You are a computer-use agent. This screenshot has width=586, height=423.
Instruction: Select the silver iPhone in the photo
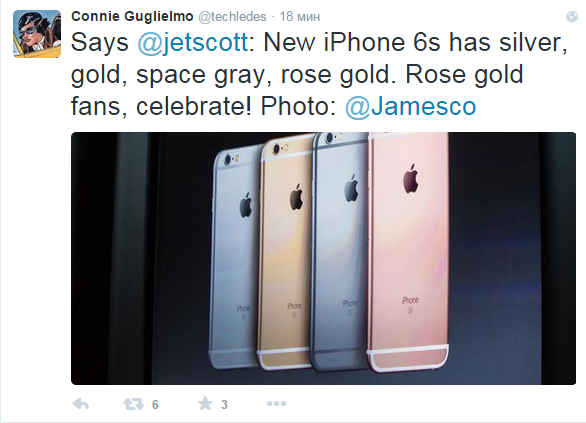point(235,258)
